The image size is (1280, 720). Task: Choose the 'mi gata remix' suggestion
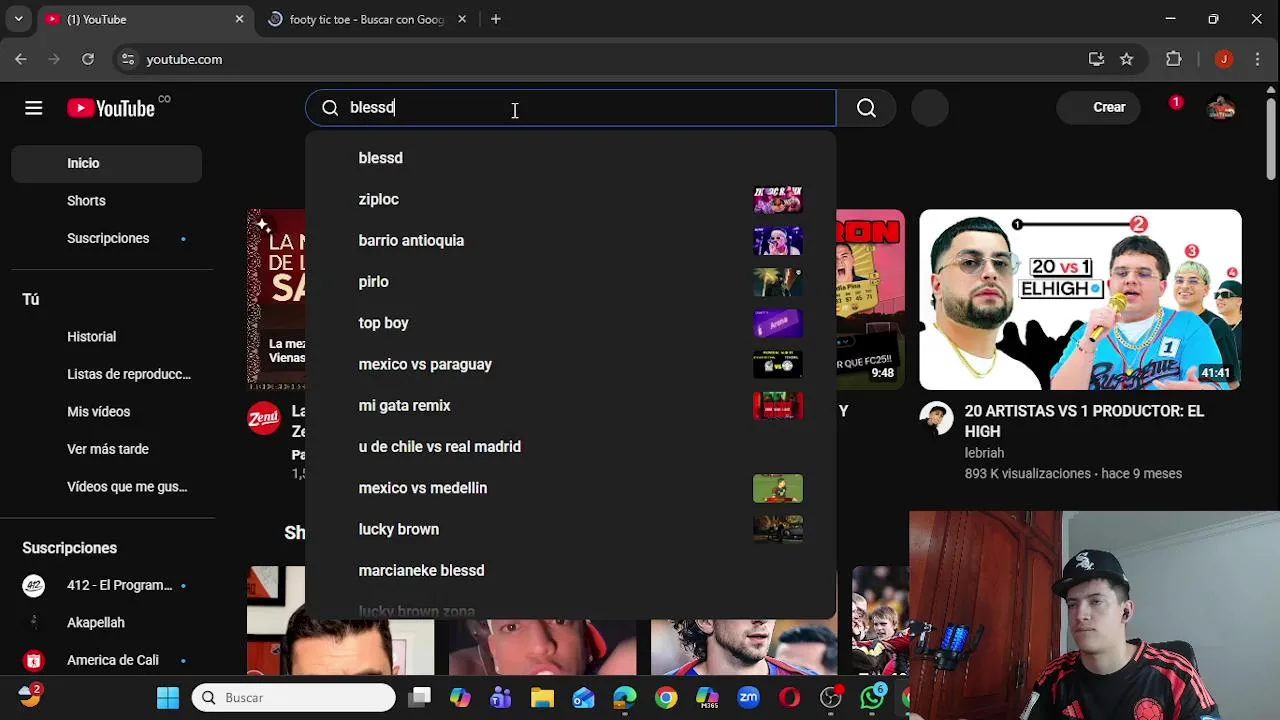point(570,405)
